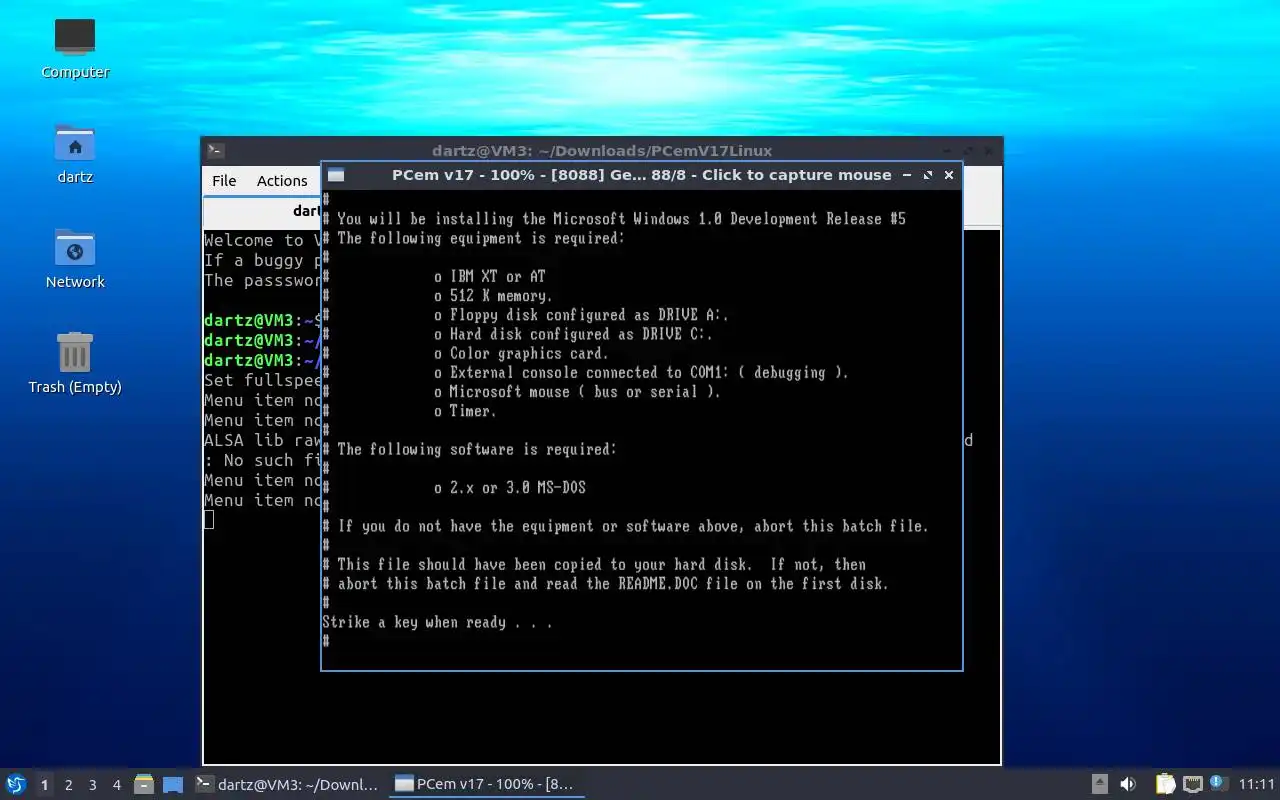Image resolution: width=1280 pixels, height=800 pixels.
Task: Click the removable media eject tray icon
Action: [x=1100, y=784]
